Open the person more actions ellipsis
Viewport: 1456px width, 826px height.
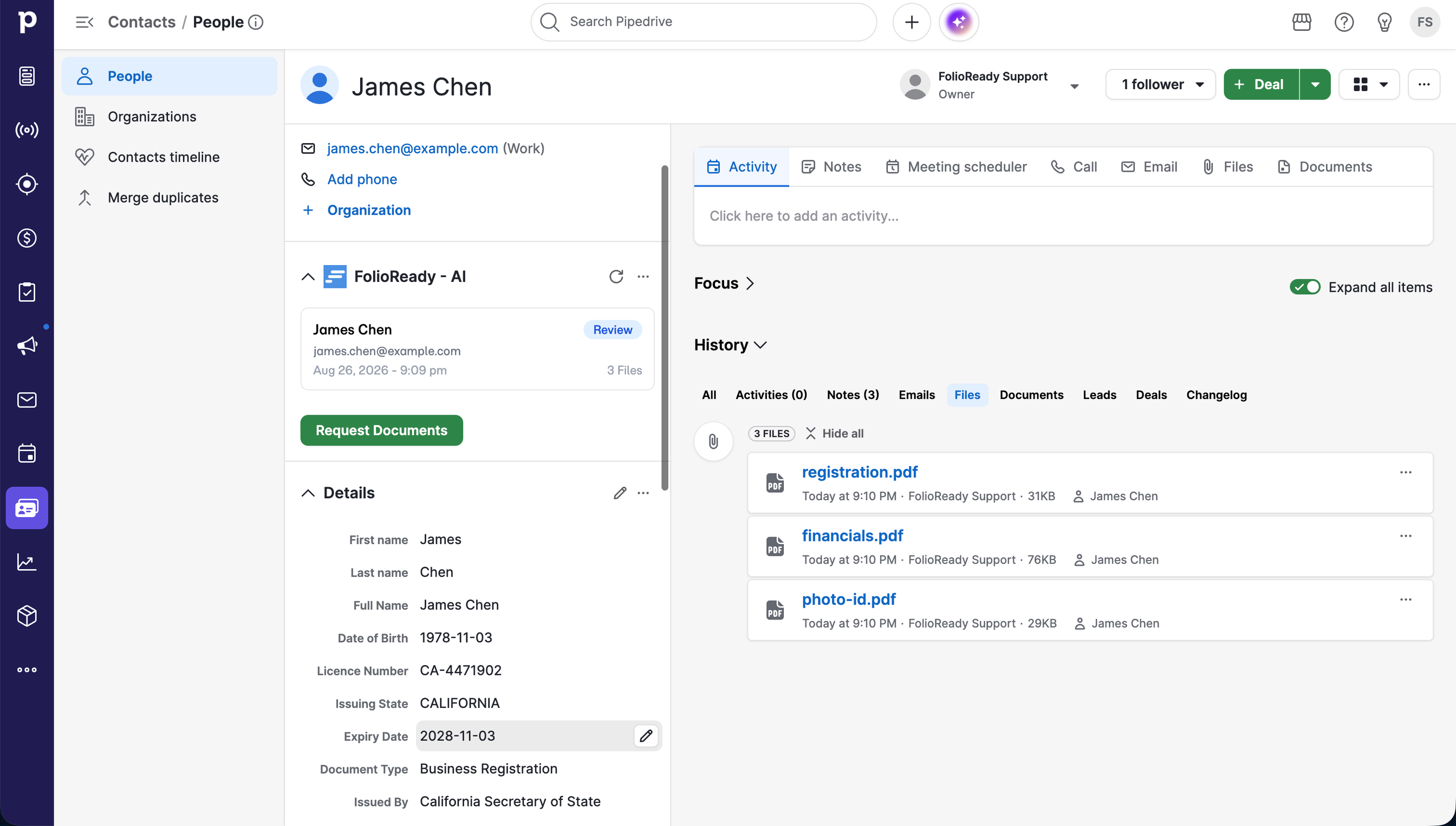(x=1424, y=85)
